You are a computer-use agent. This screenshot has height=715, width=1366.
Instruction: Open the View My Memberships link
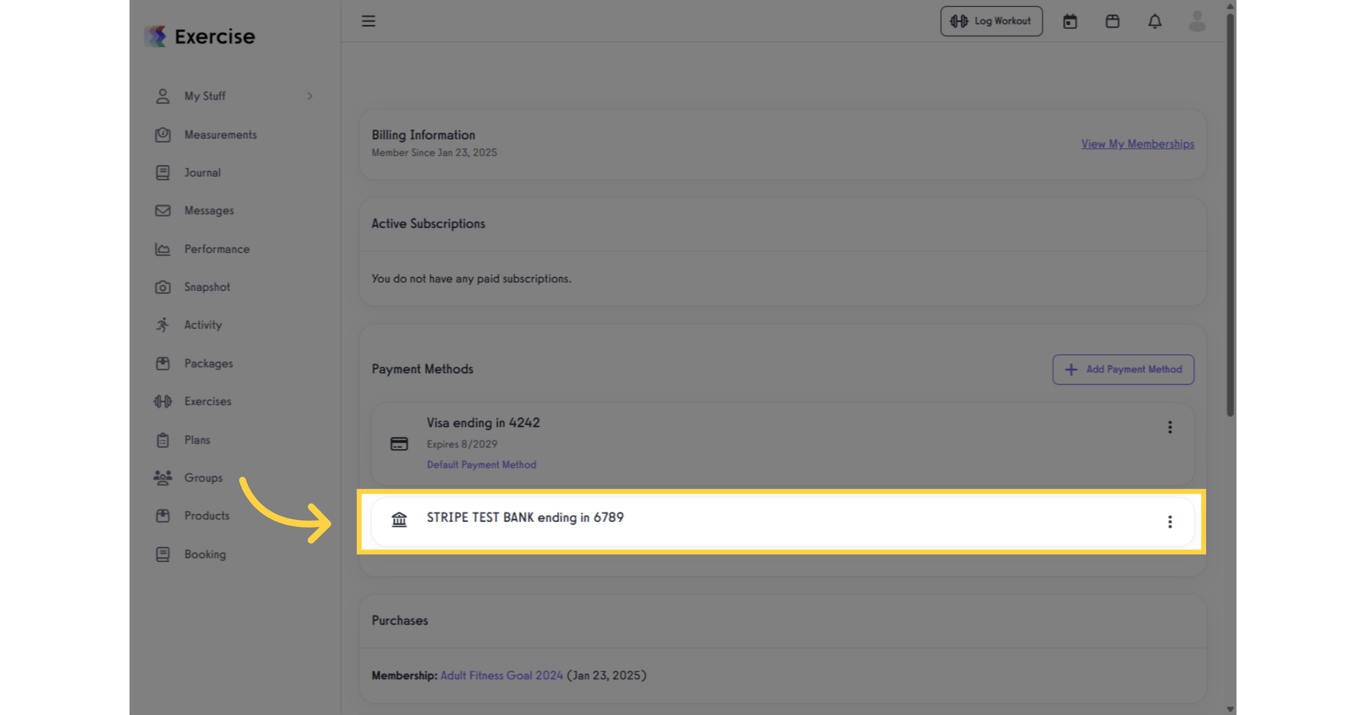click(1137, 143)
